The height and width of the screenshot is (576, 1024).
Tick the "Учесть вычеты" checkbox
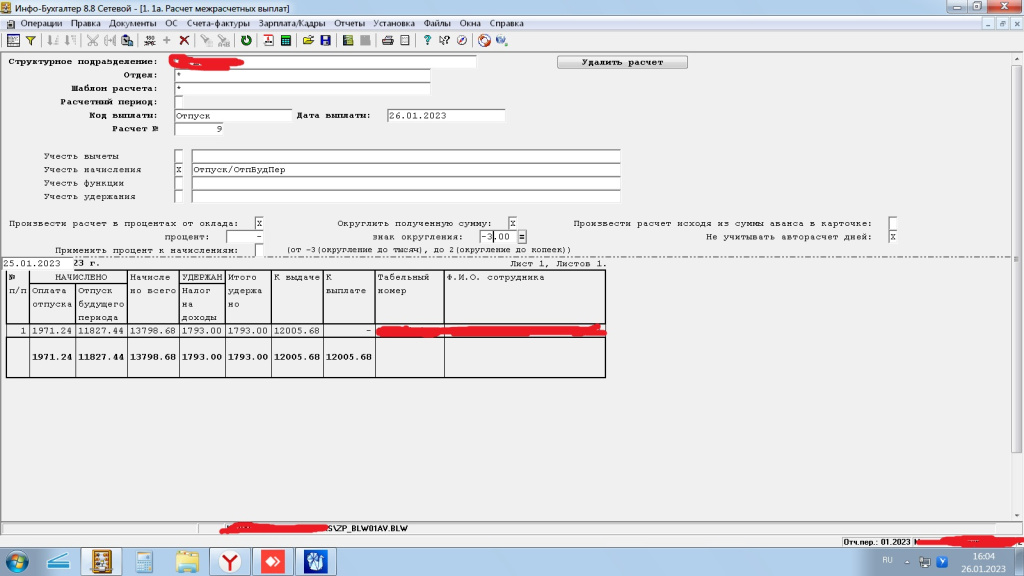click(x=179, y=156)
